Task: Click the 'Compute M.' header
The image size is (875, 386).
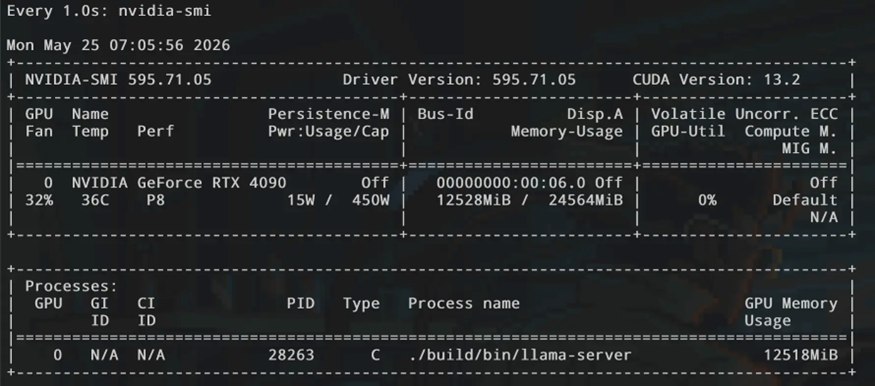Action: (x=791, y=132)
